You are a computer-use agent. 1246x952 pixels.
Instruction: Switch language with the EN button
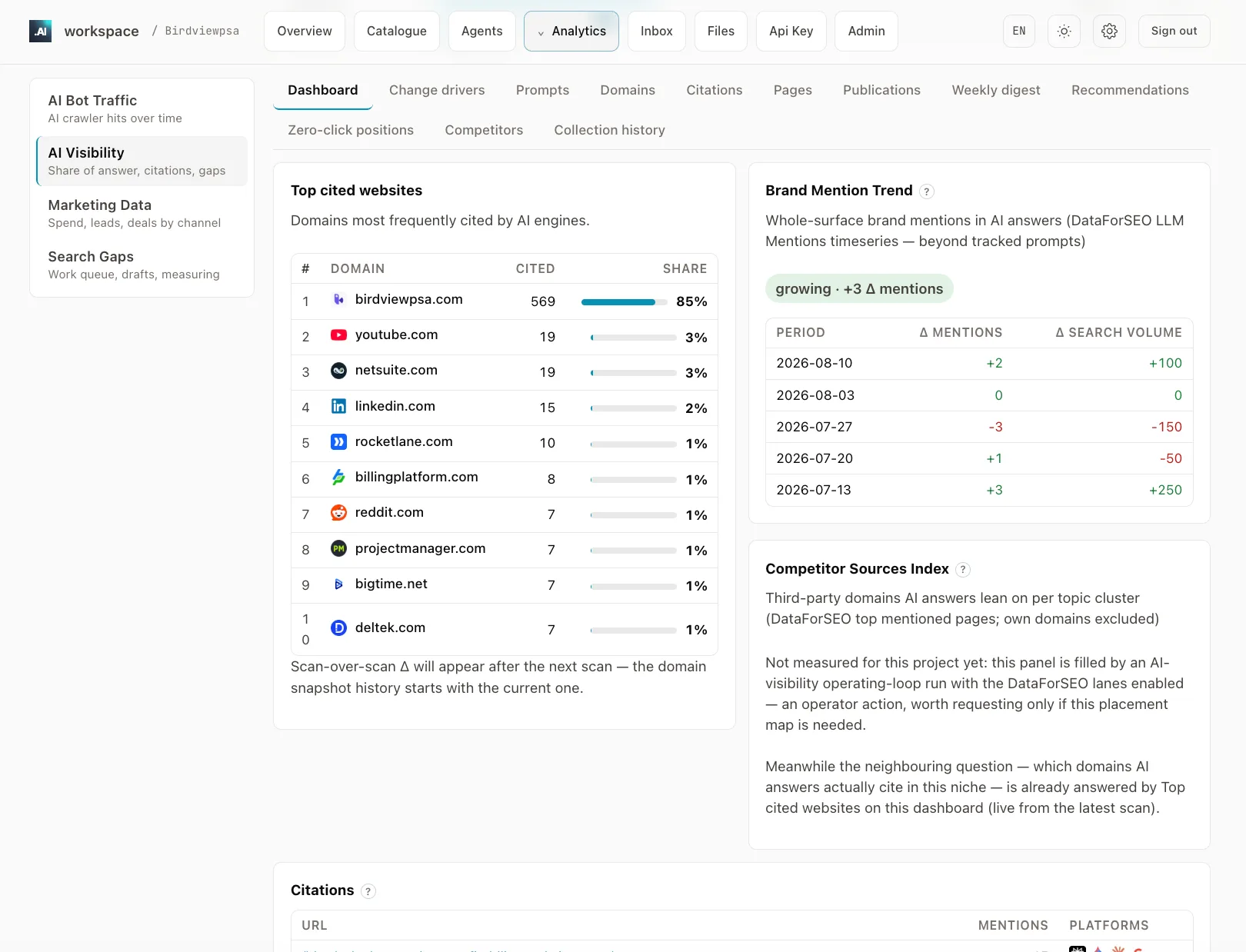[1019, 31]
